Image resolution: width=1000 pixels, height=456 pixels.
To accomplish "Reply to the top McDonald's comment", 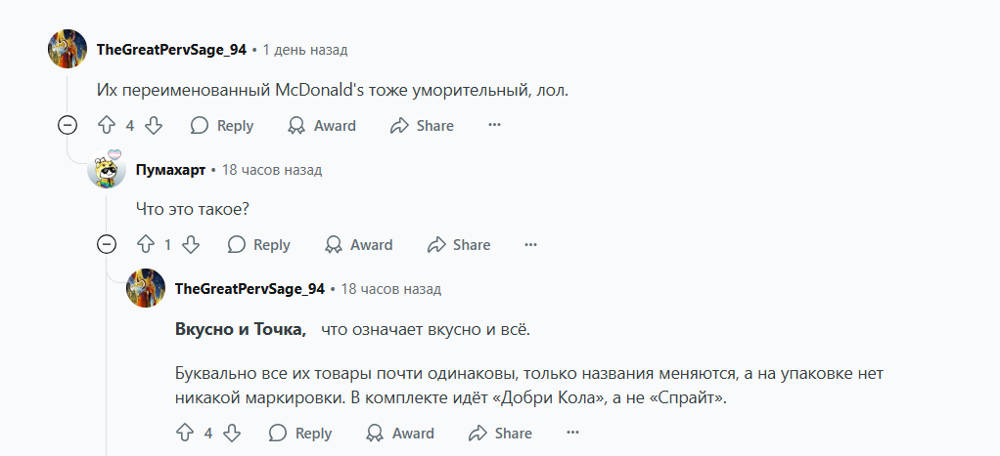I will [222, 126].
